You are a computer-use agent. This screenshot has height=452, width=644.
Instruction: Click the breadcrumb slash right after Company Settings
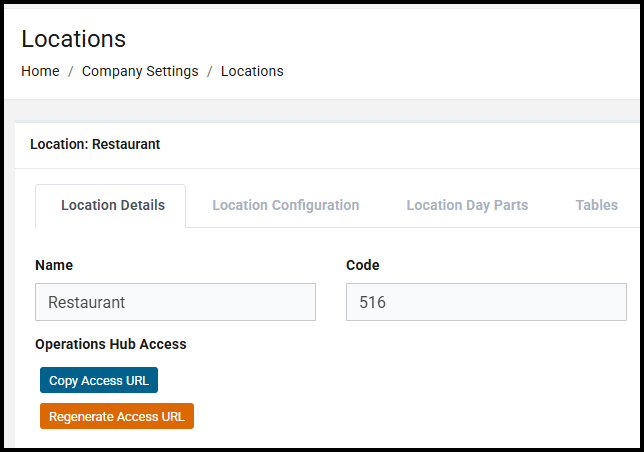tap(210, 71)
